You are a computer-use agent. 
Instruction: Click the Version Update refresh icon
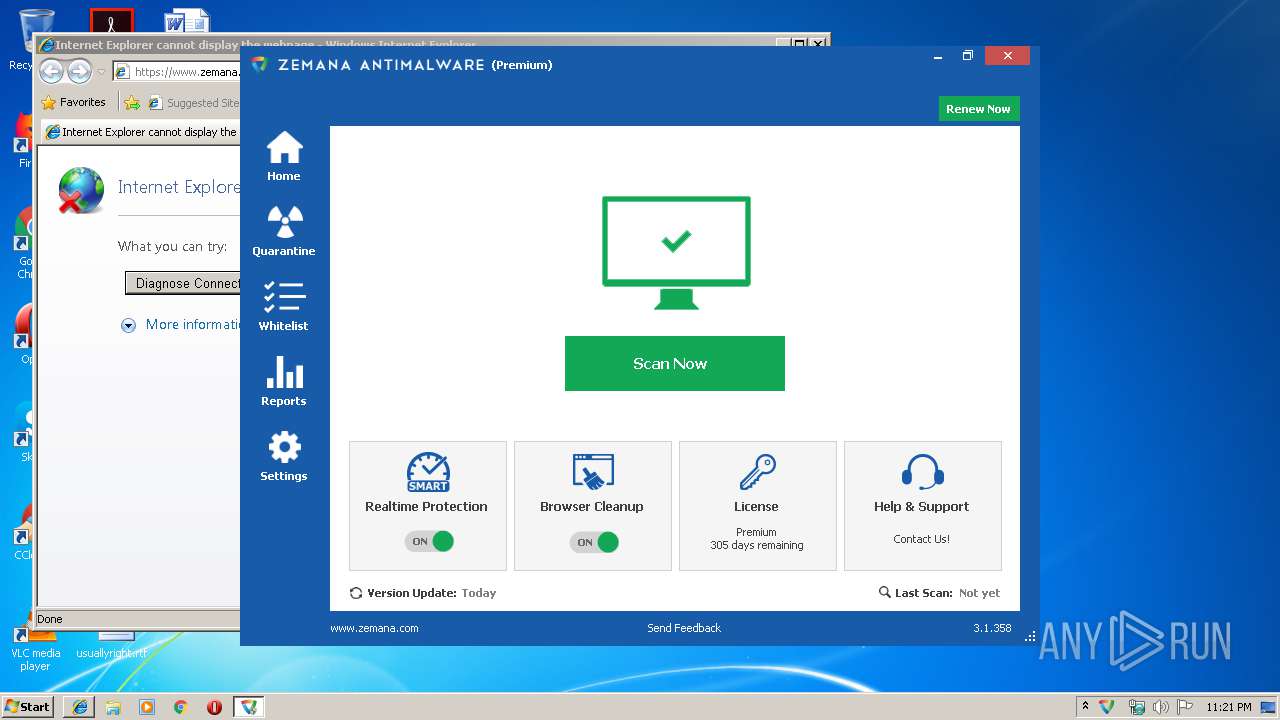[x=356, y=593]
